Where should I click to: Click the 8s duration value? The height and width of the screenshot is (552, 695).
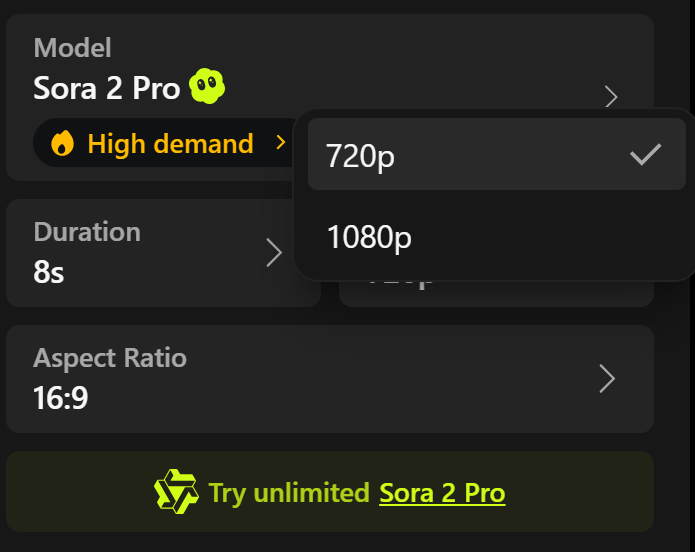point(49,272)
